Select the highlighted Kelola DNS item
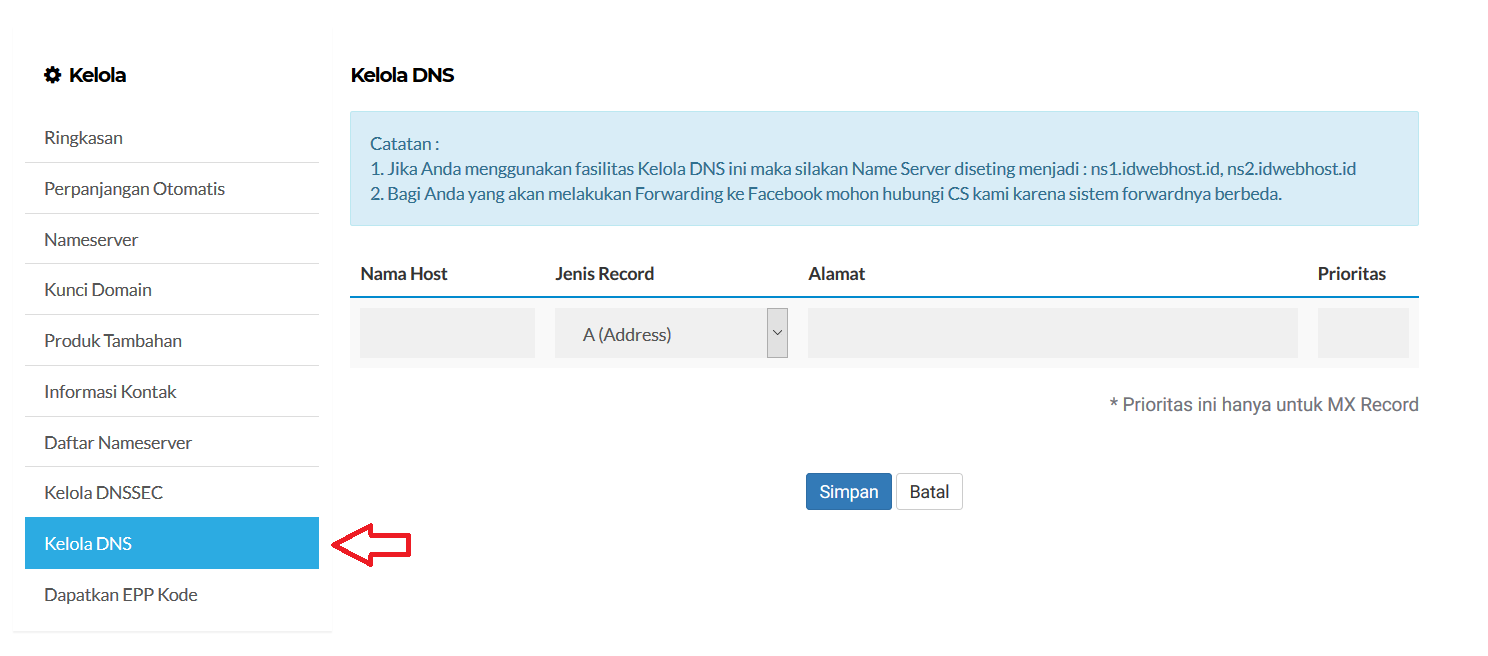1488x656 pixels. coord(88,542)
